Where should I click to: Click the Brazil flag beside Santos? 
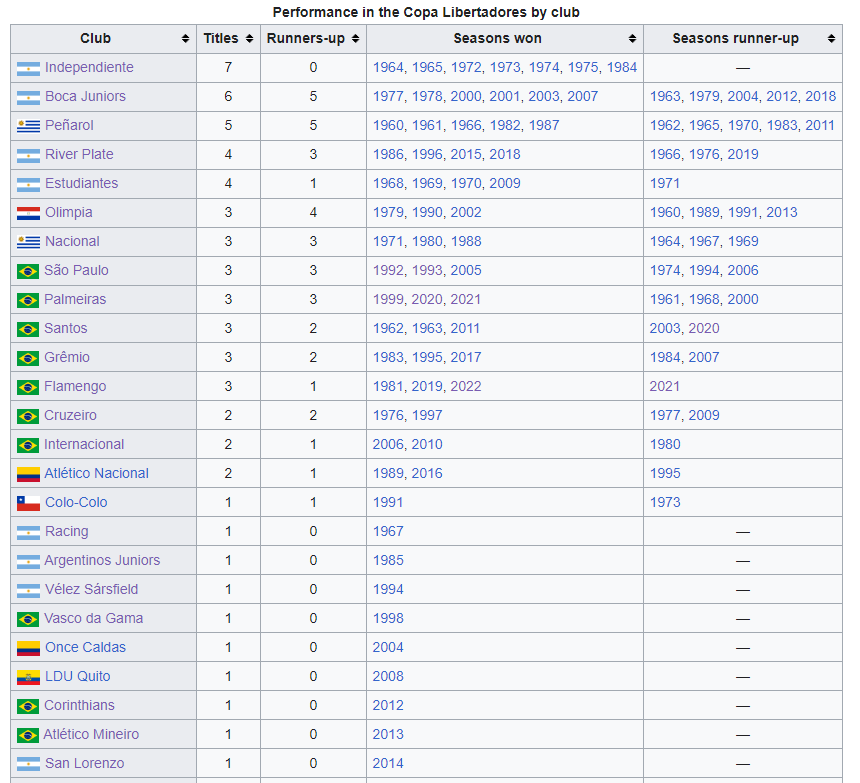[28, 329]
